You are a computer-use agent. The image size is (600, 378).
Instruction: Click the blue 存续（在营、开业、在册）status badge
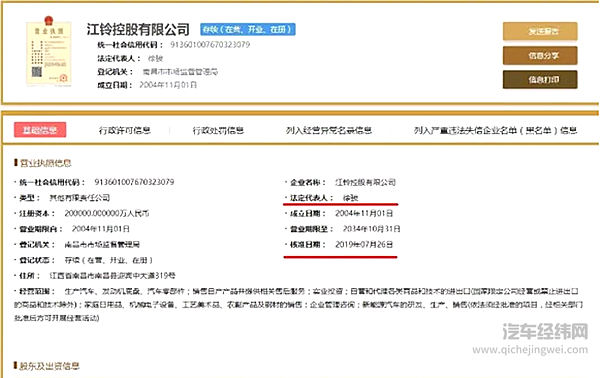click(x=248, y=29)
